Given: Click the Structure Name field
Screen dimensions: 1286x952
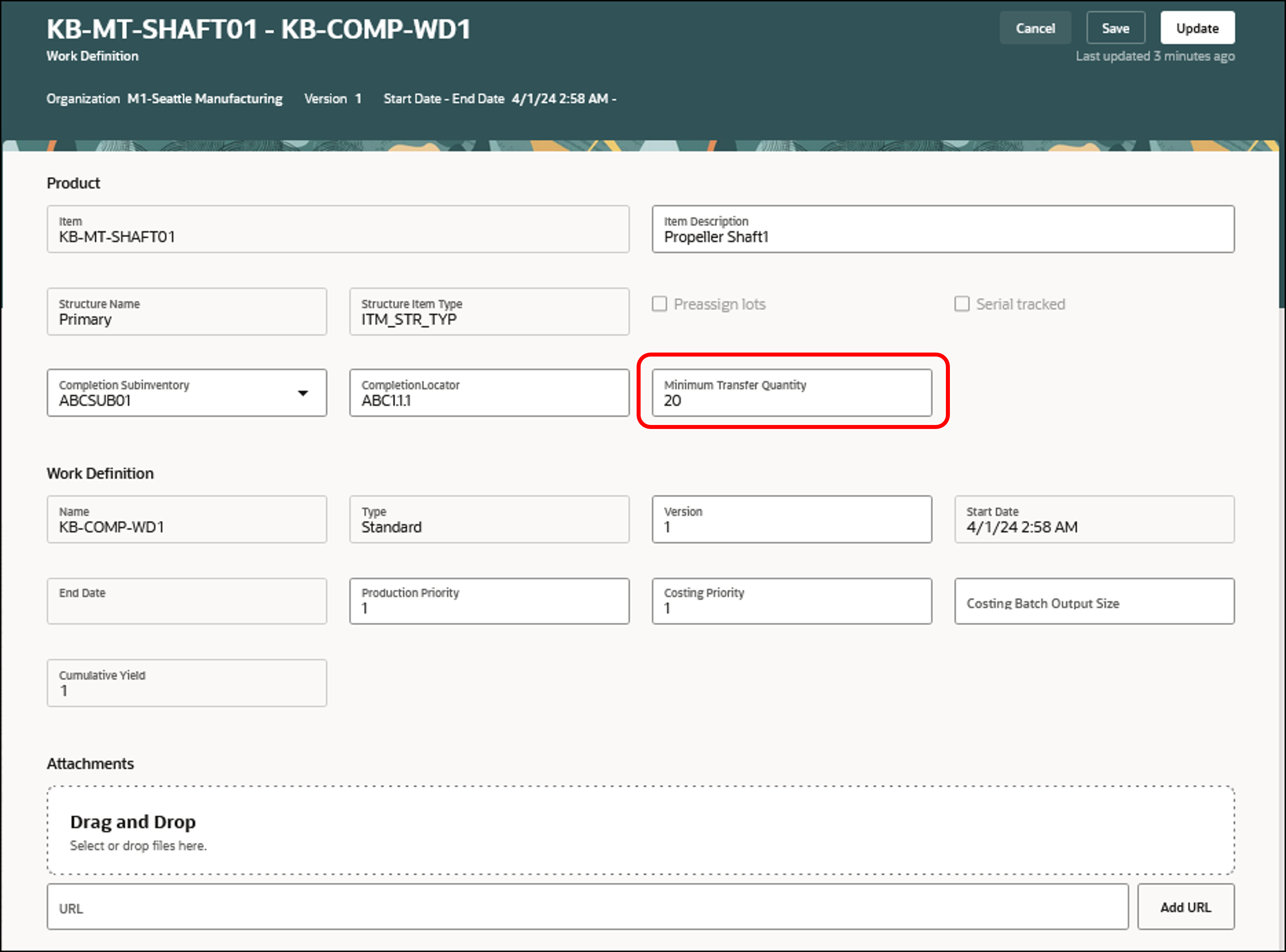Looking at the screenshot, I should [187, 312].
